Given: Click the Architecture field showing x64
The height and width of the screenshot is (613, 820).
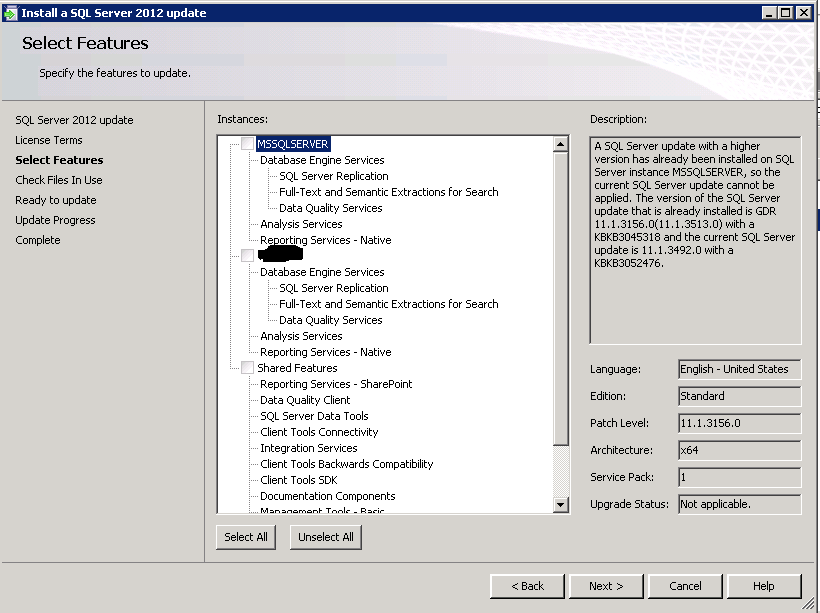Looking at the screenshot, I should pyautogui.click(x=739, y=450).
